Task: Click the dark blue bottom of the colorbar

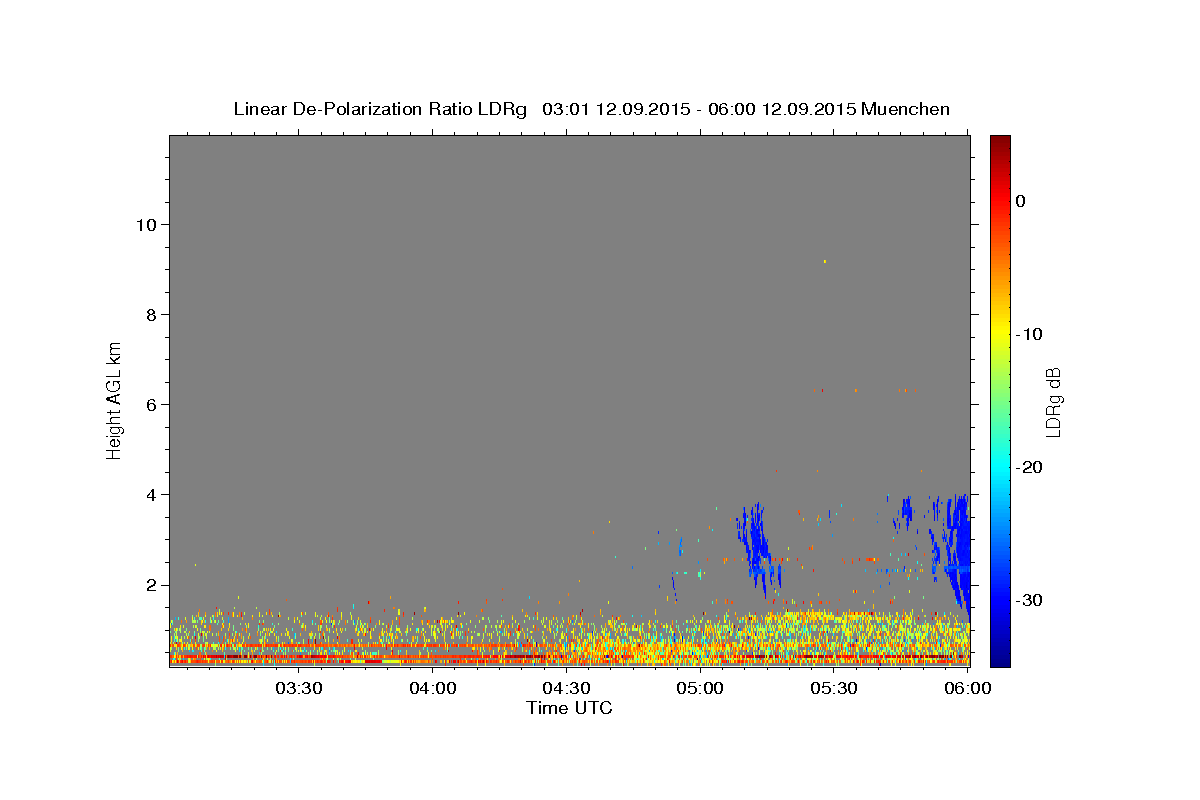Action: (x=1000, y=658)
